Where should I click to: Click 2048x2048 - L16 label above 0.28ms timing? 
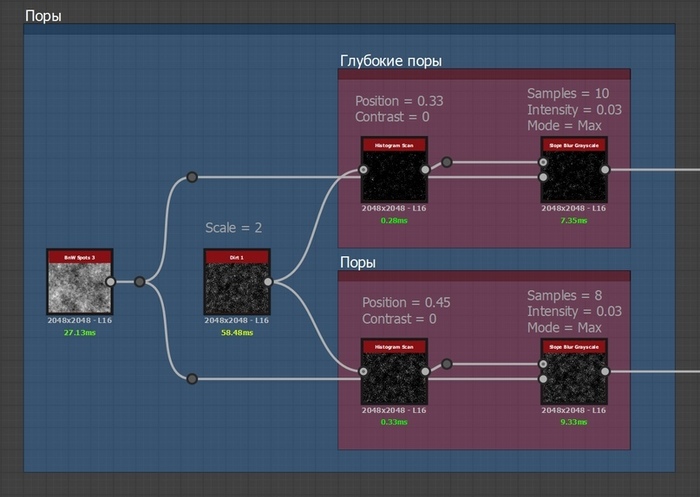[394, 209]
